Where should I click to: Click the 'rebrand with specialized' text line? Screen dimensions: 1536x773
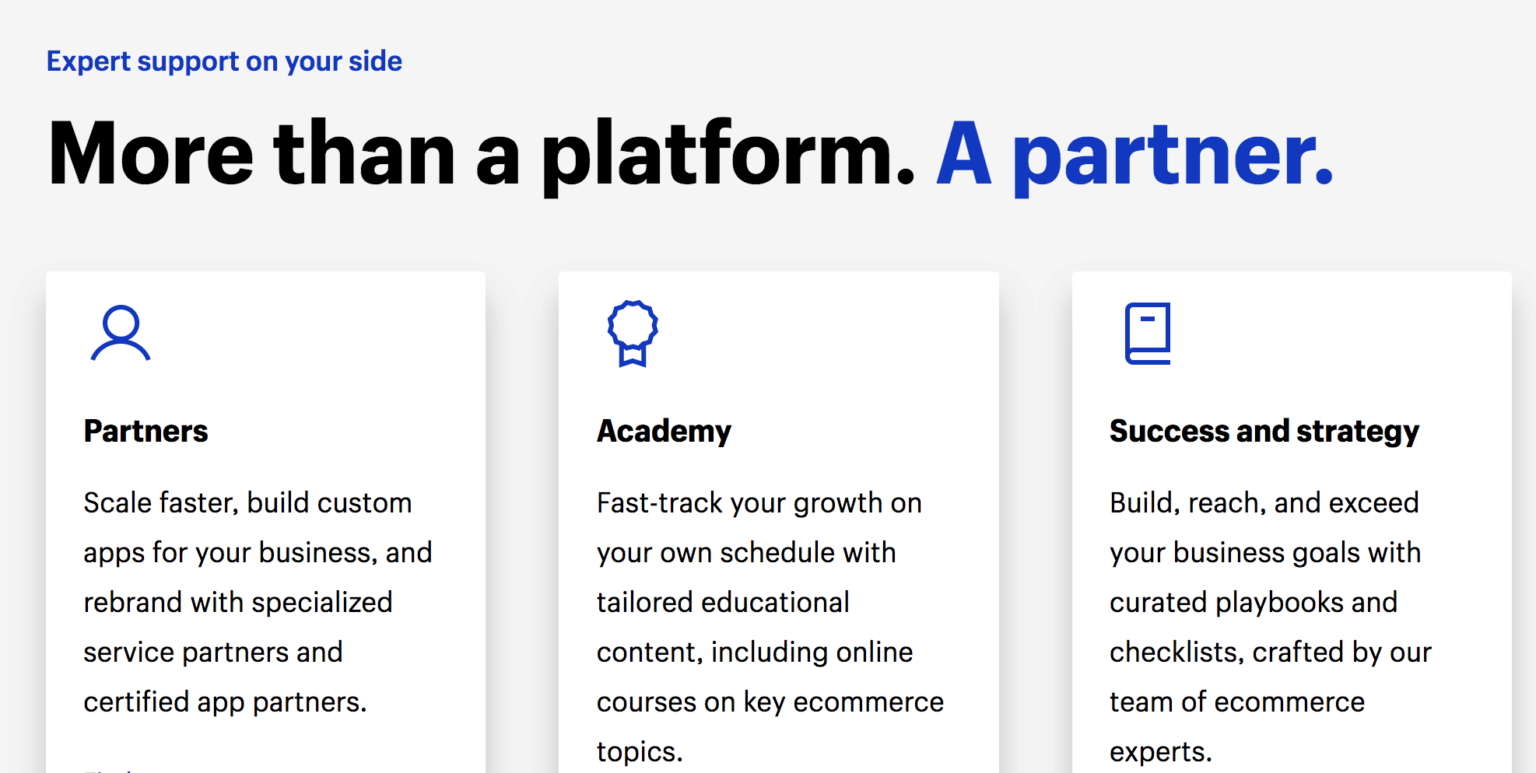point(238,602)
